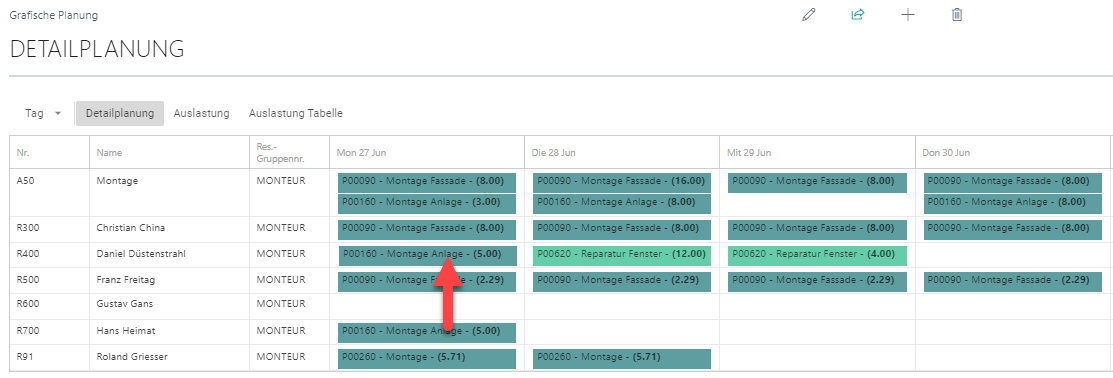The height and width of the screenshot is (378, 1113).
Task: Click the pencil edit icon
Action: click(808, 15)
